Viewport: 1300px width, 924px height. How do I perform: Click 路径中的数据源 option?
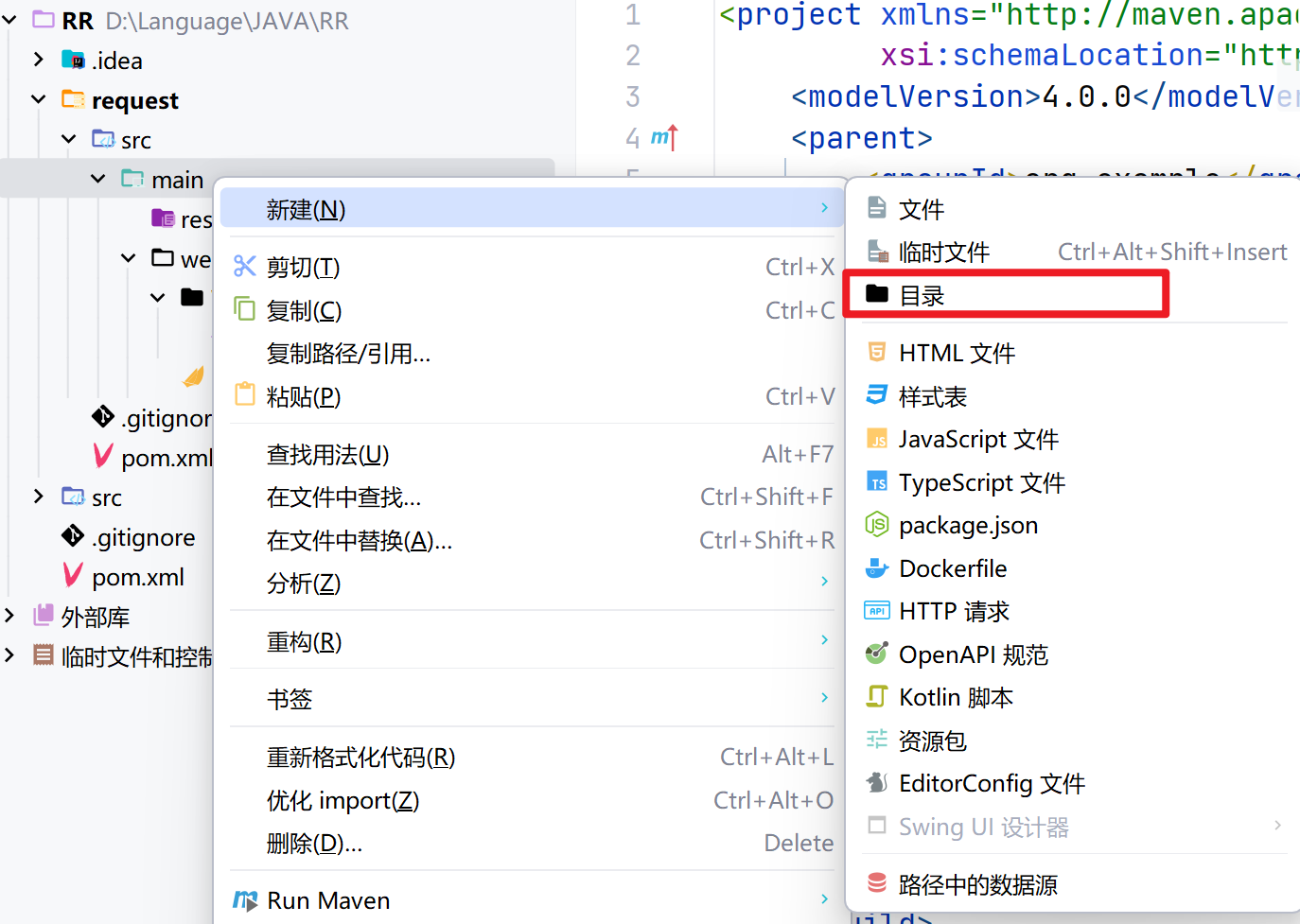click(977, 885)
